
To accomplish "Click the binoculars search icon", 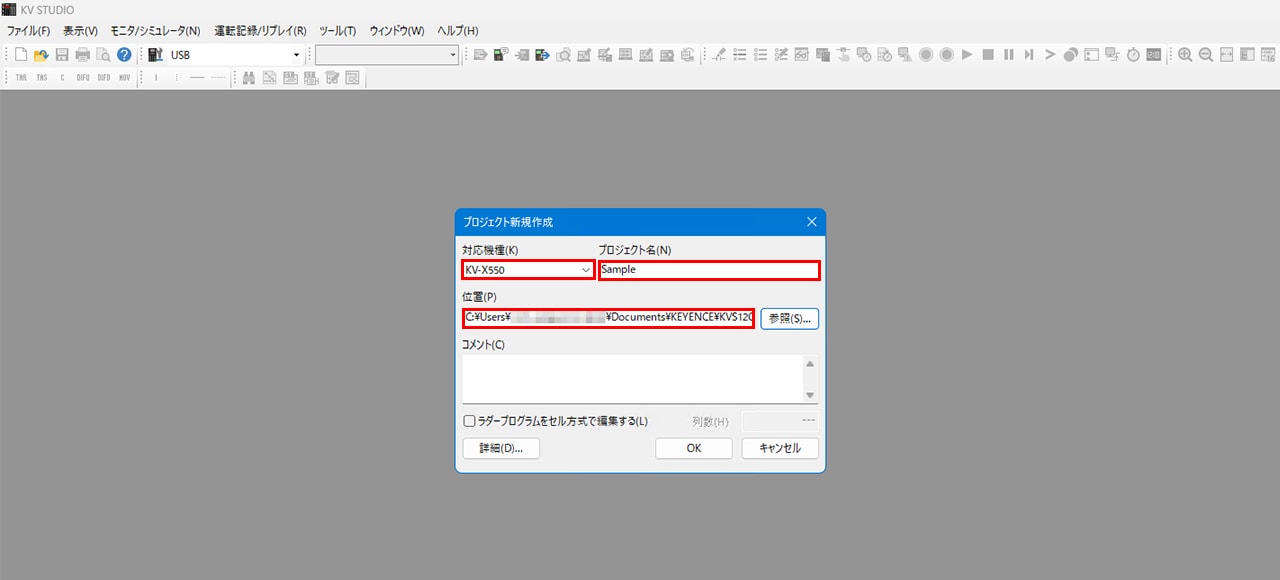I will [248, 77].
